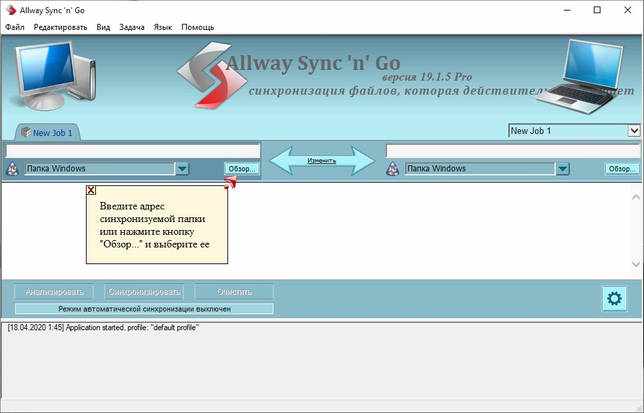Close the yellow hint tooltip
This screenshot has width=644, height=413.
pos(91,190)
